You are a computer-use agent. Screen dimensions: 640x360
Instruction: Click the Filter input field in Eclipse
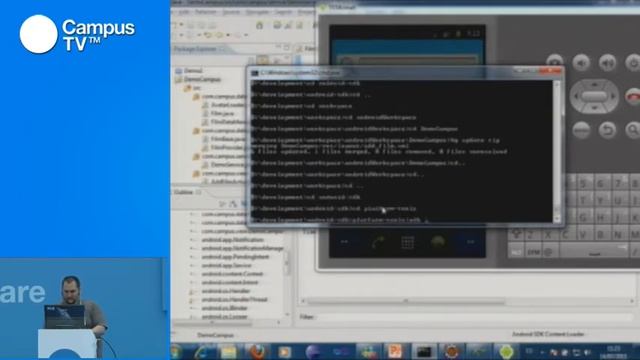point(473,317)
